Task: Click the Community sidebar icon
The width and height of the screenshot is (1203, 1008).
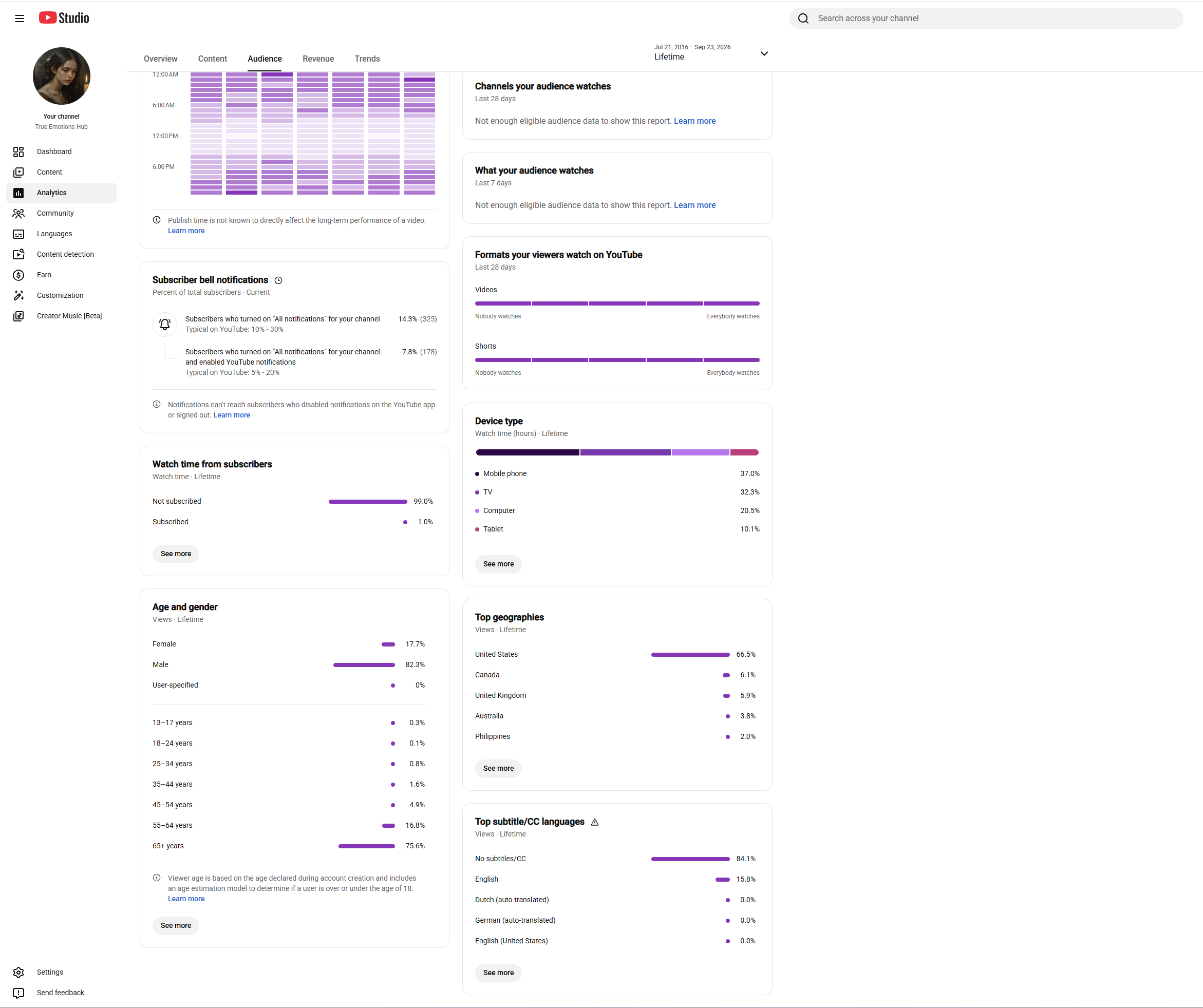Action: (18, 214)
